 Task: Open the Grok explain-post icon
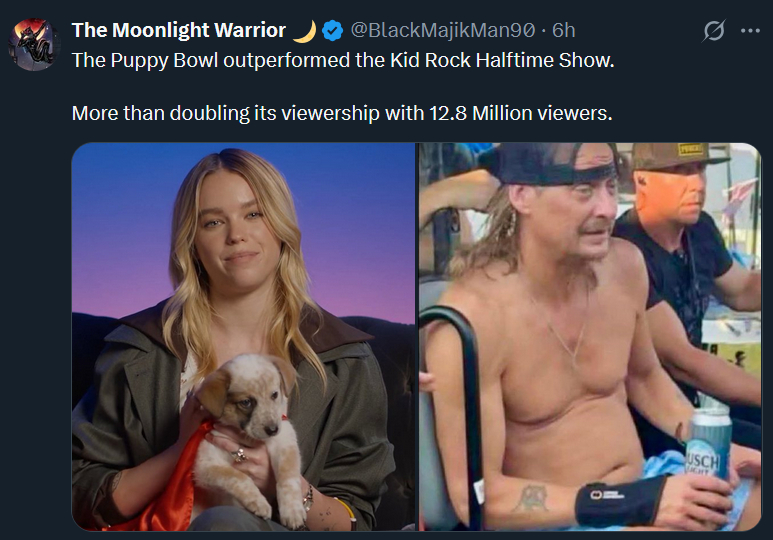(713, 31)
